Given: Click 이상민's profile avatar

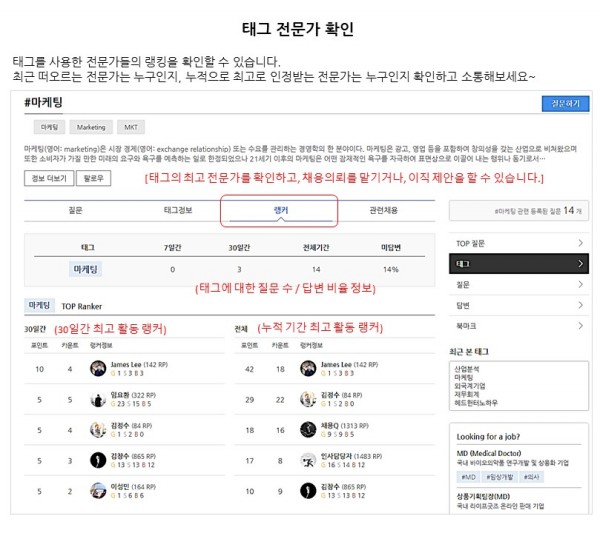Looking at the screenshot, I should tap(98, 490).
